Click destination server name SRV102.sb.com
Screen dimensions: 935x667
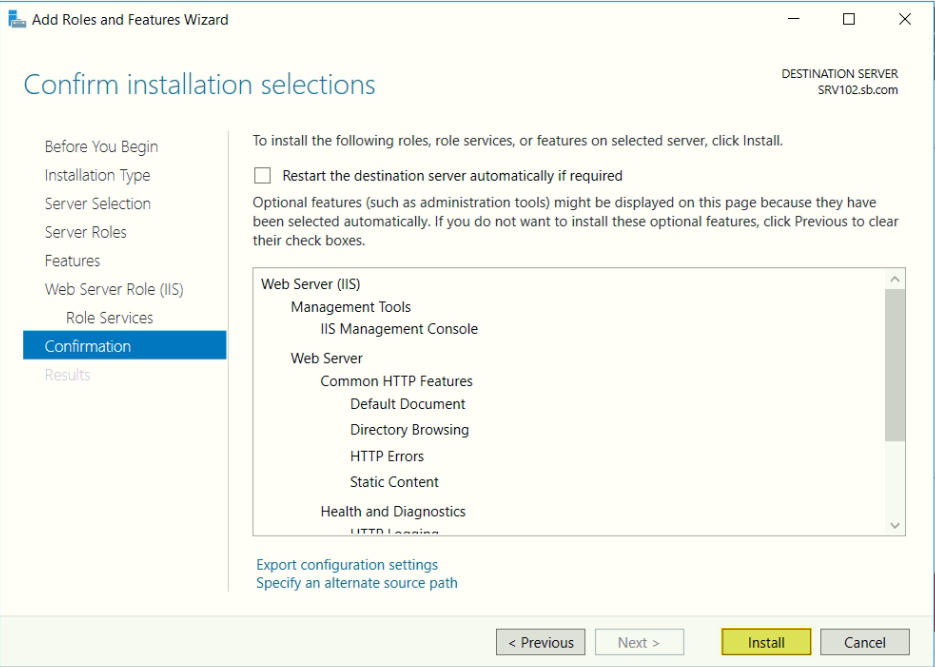click(x=857, y=90)
